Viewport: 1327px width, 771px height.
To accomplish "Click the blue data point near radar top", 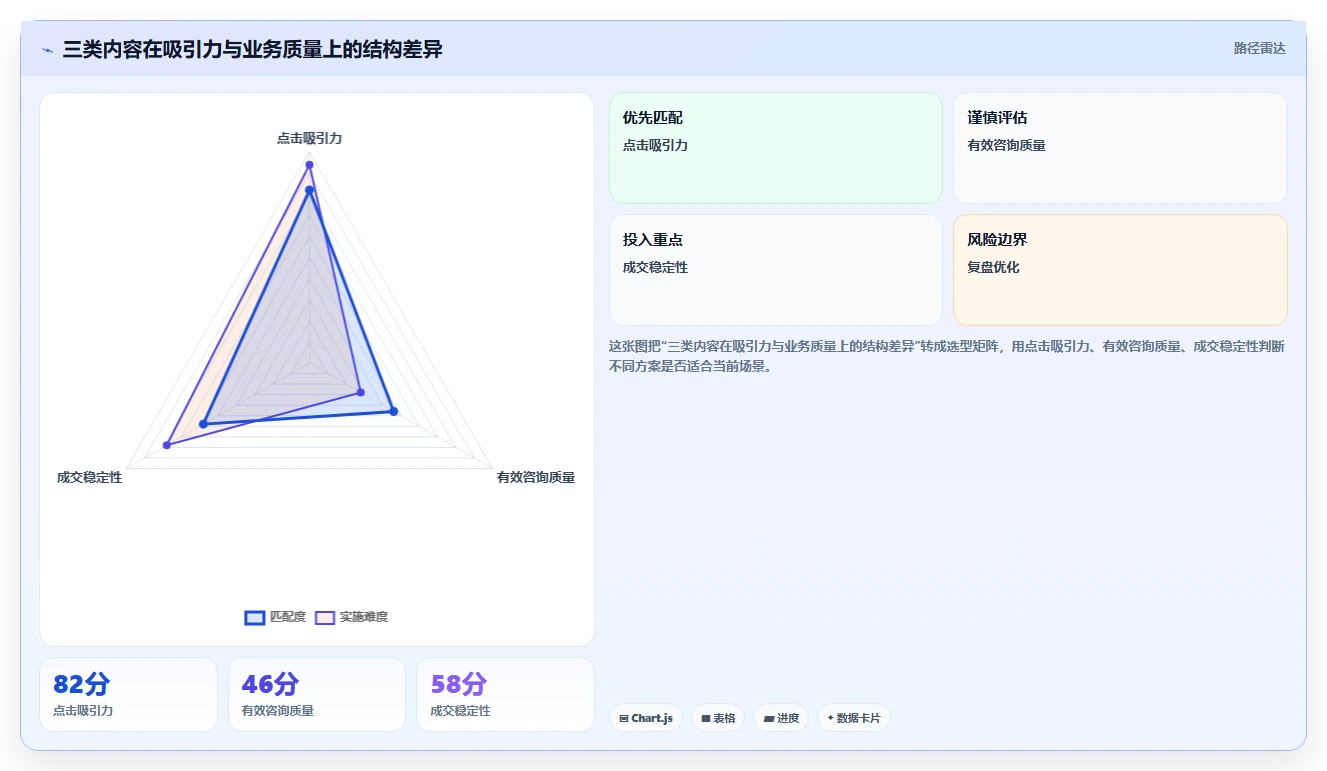I will [x=310, y=190].
